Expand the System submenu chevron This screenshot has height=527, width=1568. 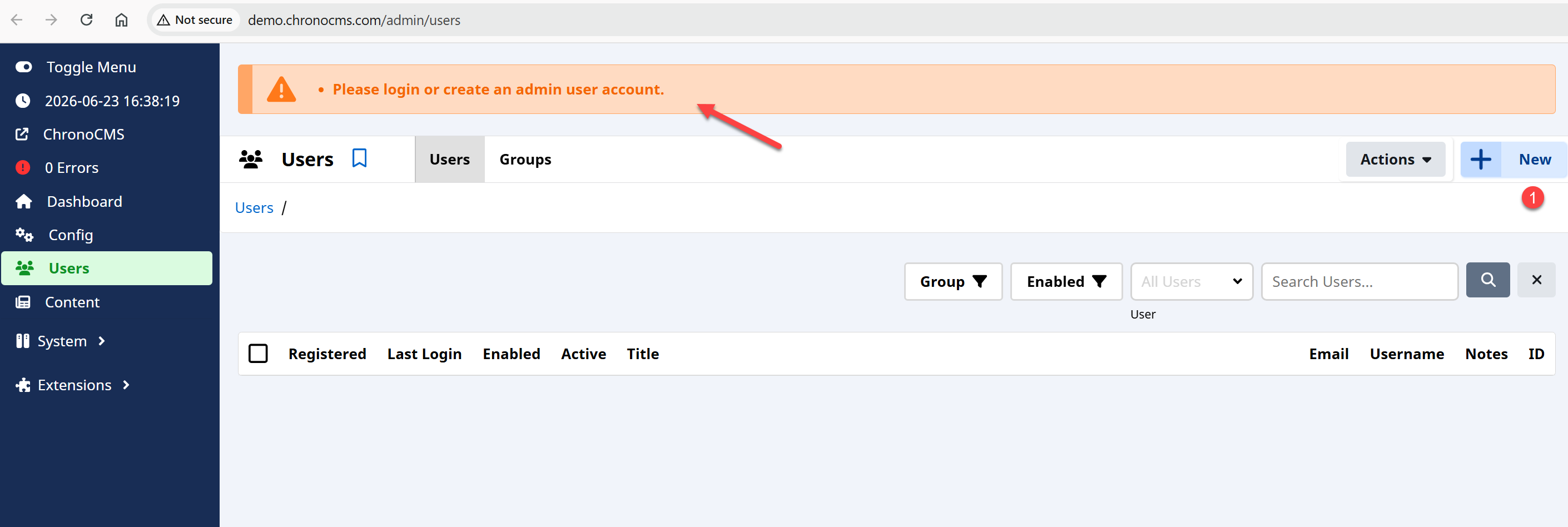(x=102, y=341)
